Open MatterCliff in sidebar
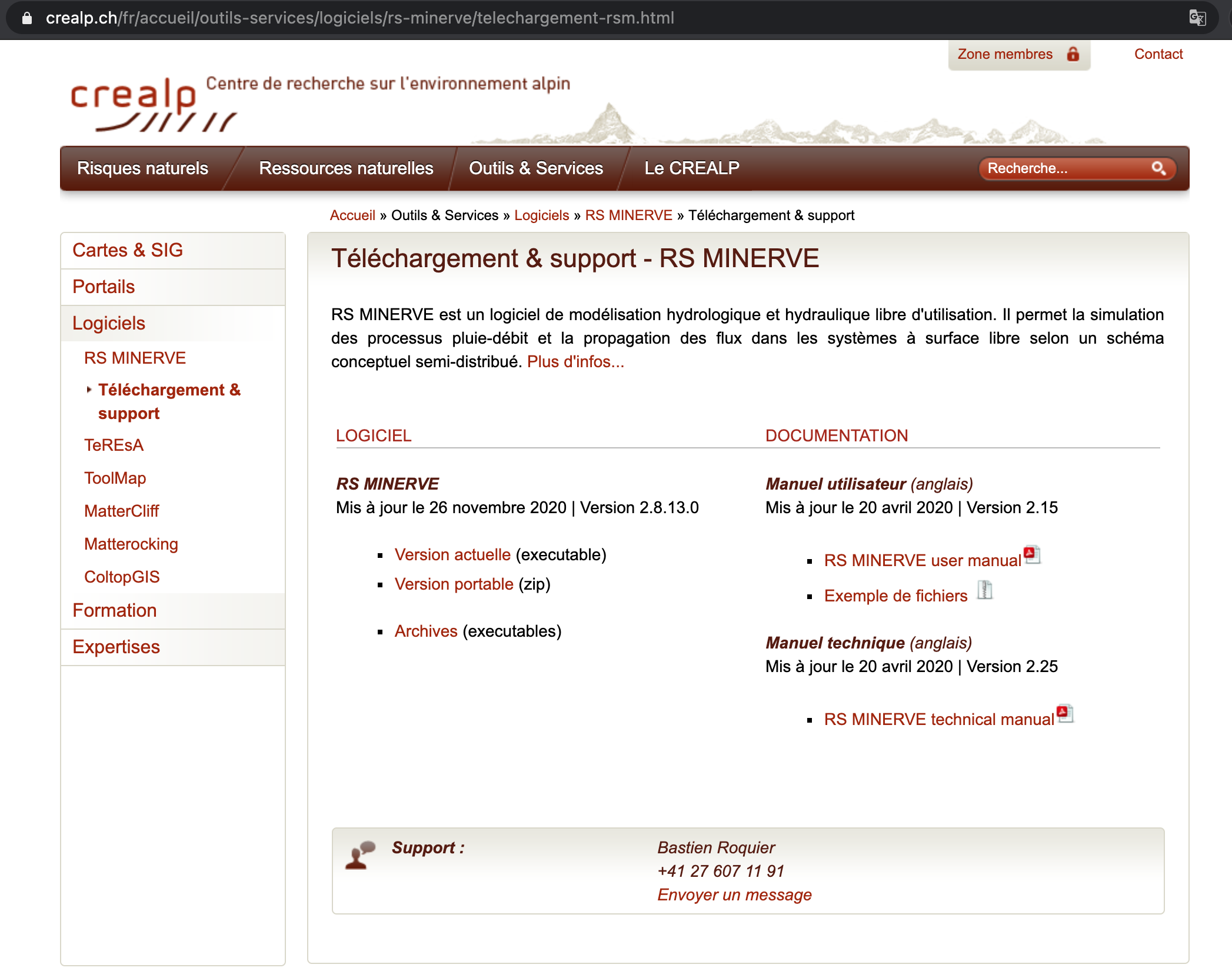 pos(121,511)
